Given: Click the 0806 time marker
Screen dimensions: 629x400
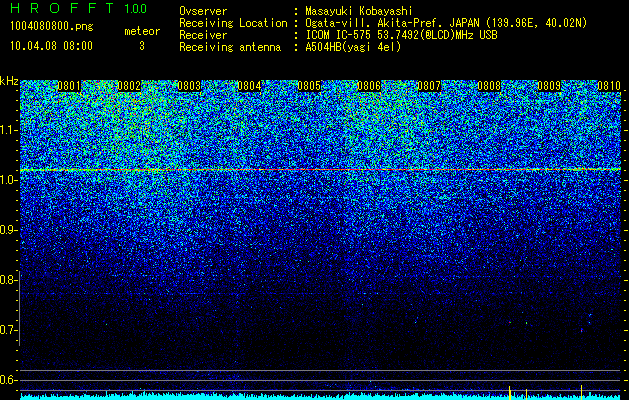Looking at the screenshot, I should 369,86.
